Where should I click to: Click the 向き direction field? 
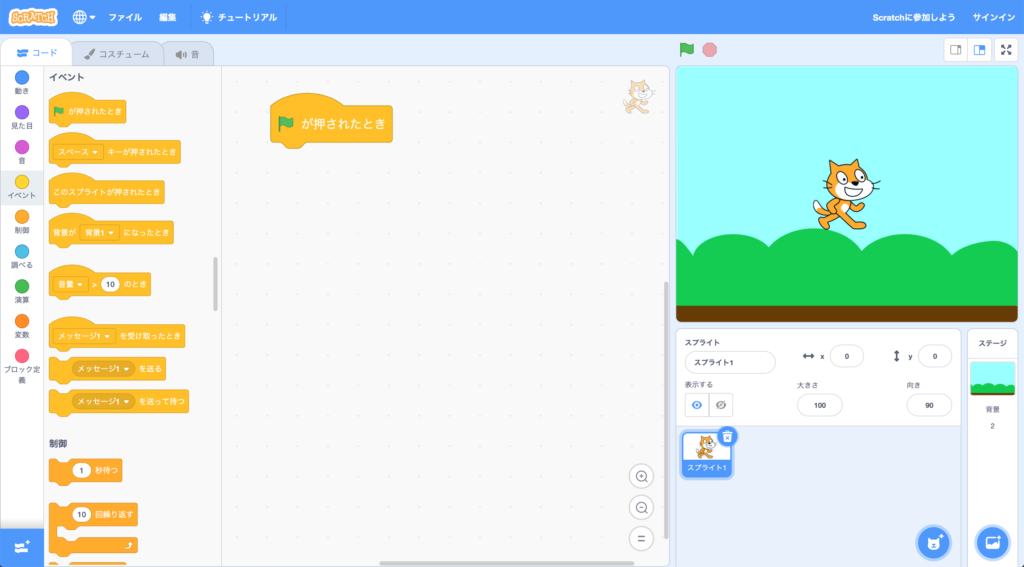tap(929, 405)
